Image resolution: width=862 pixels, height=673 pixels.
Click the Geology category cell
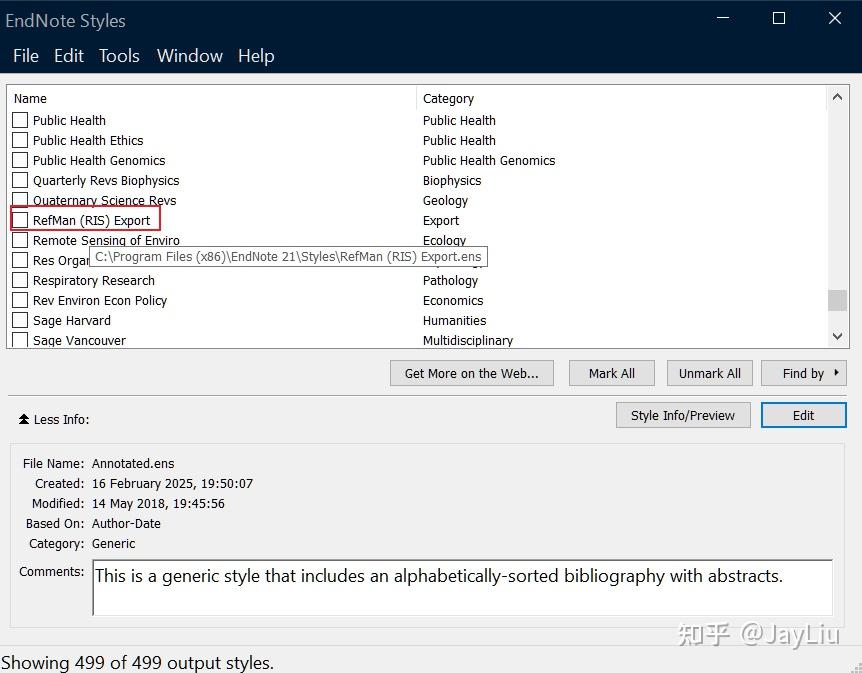click(x=445, y=201)
